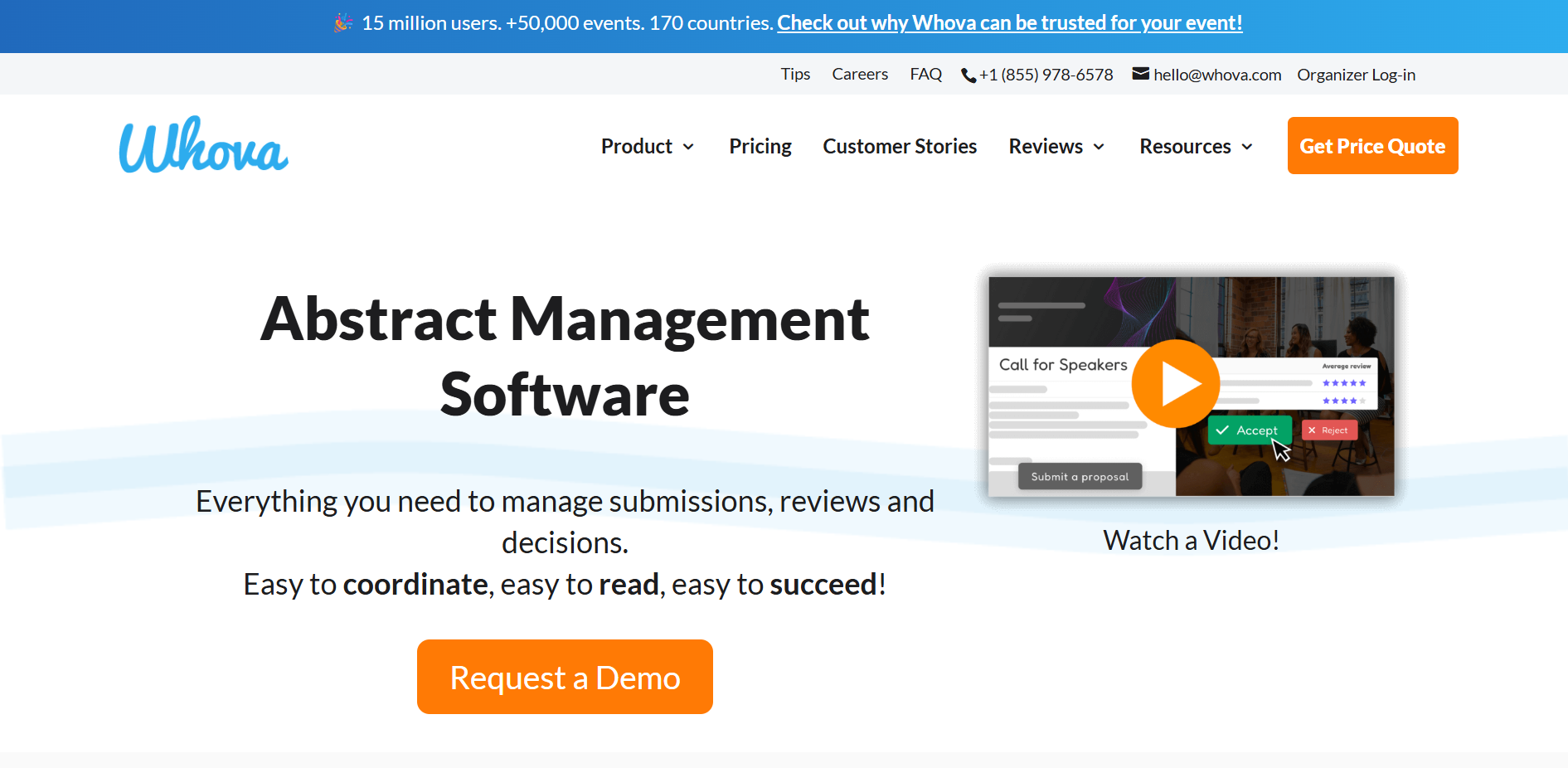
Task: Open the Pricing page
Action: tap(760, 147)
